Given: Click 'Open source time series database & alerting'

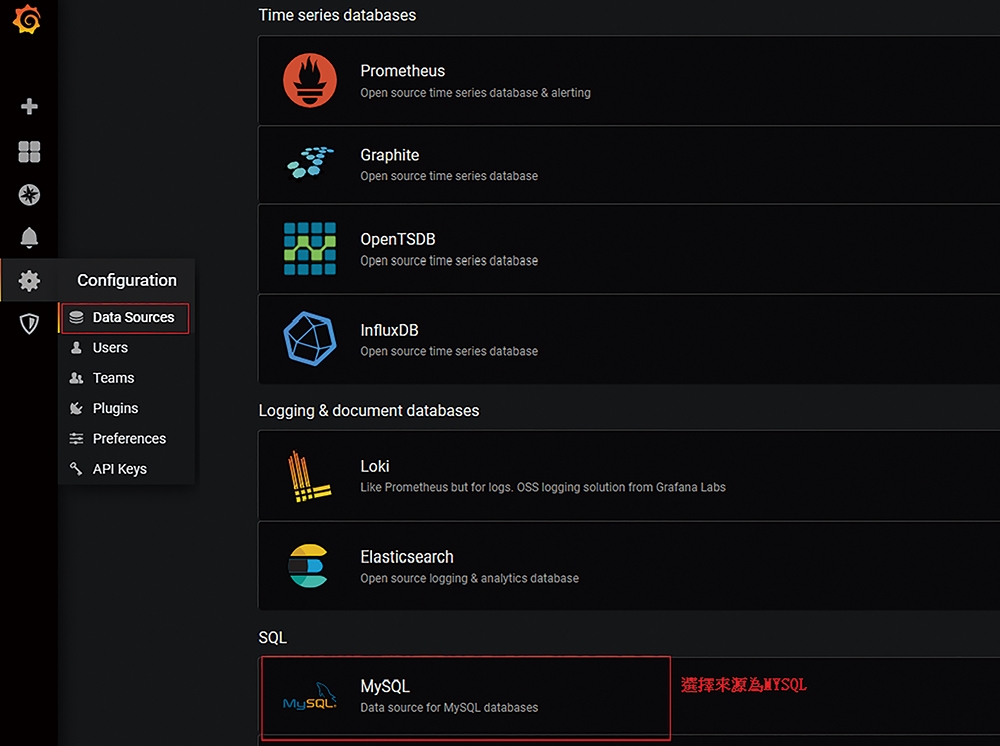Looking at the screenshot, I should pyautogui.click(x=475, y=92).
